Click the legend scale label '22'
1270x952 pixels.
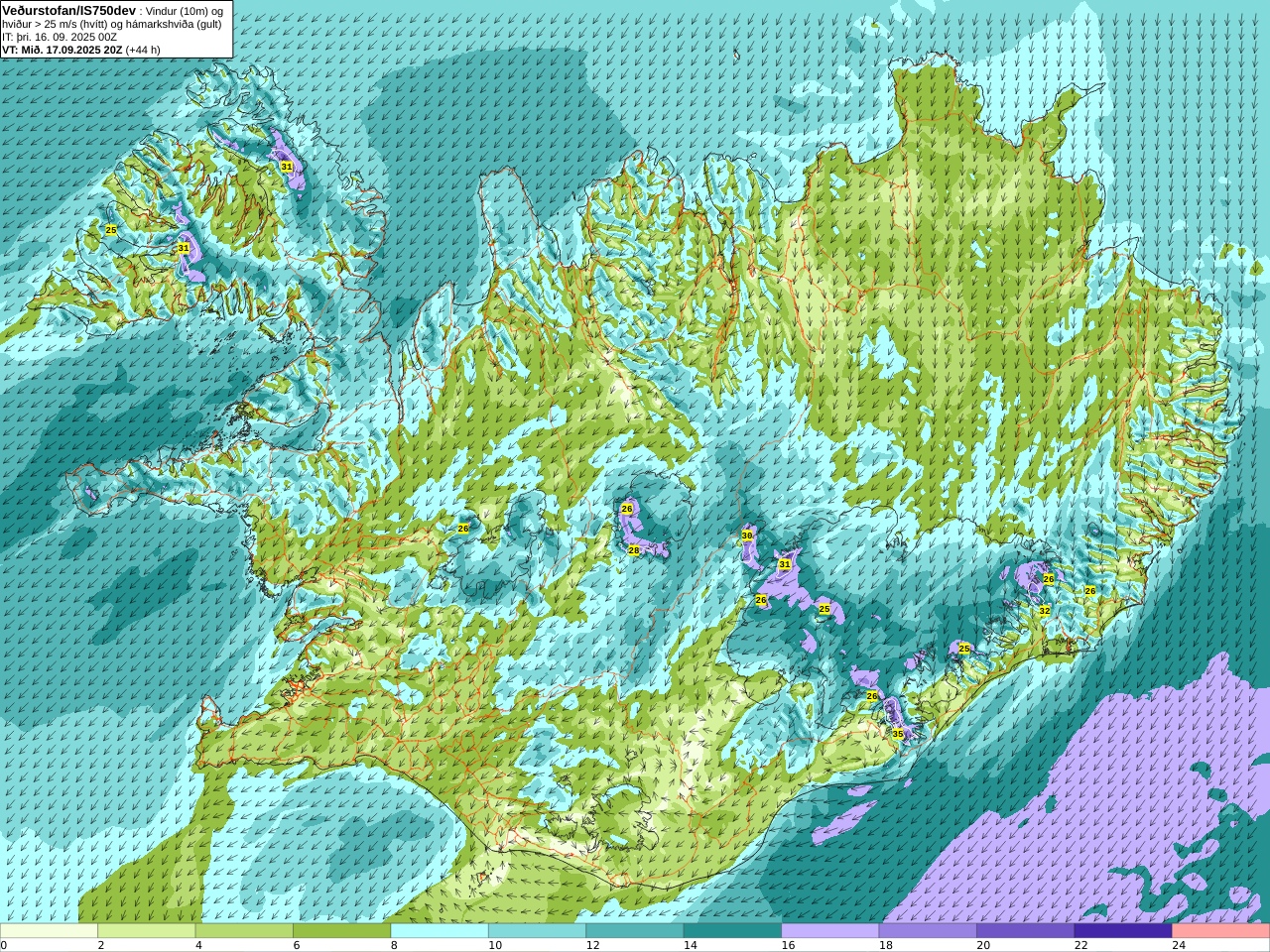point(1081,945)
